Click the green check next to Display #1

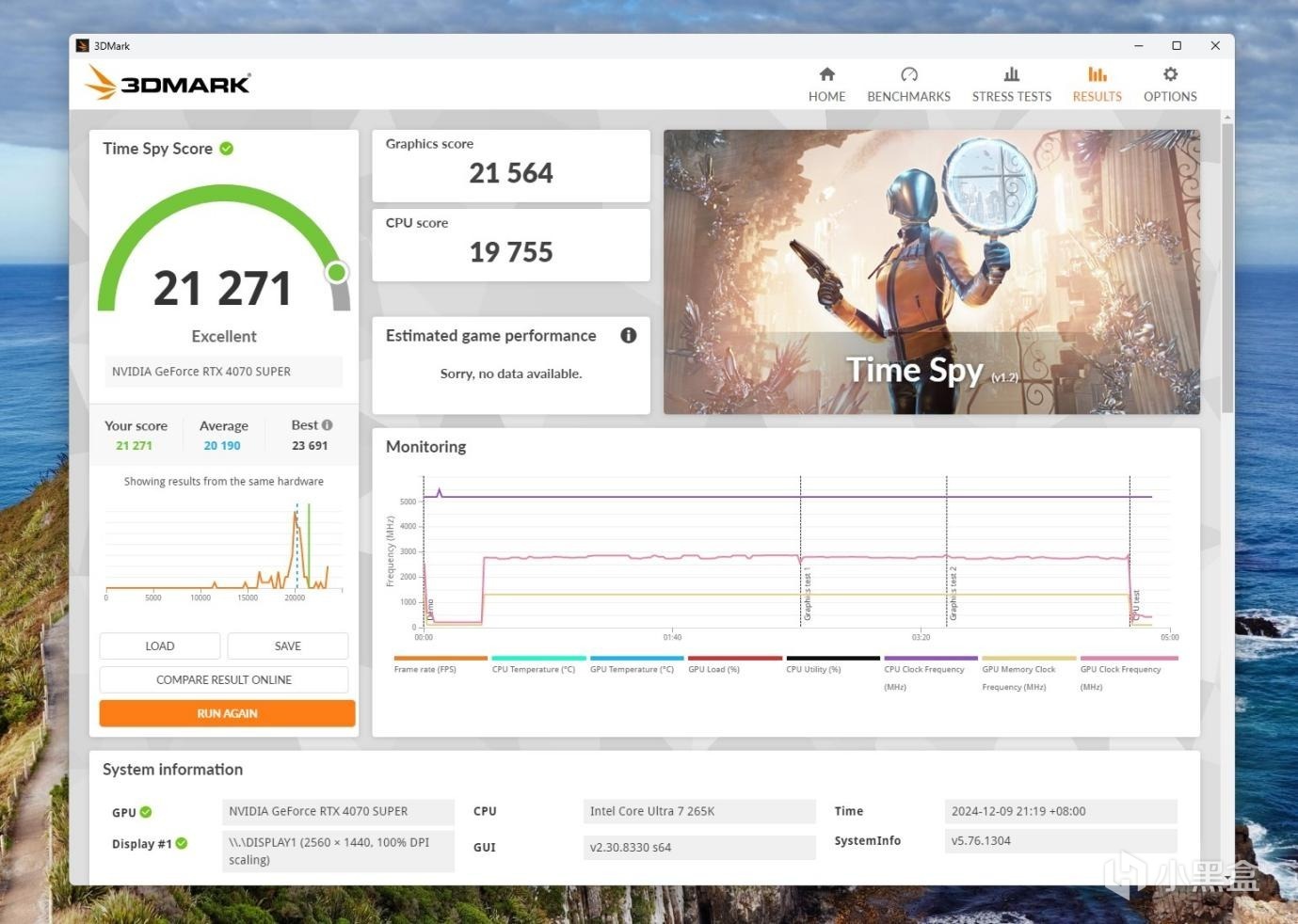click(182, 843)
